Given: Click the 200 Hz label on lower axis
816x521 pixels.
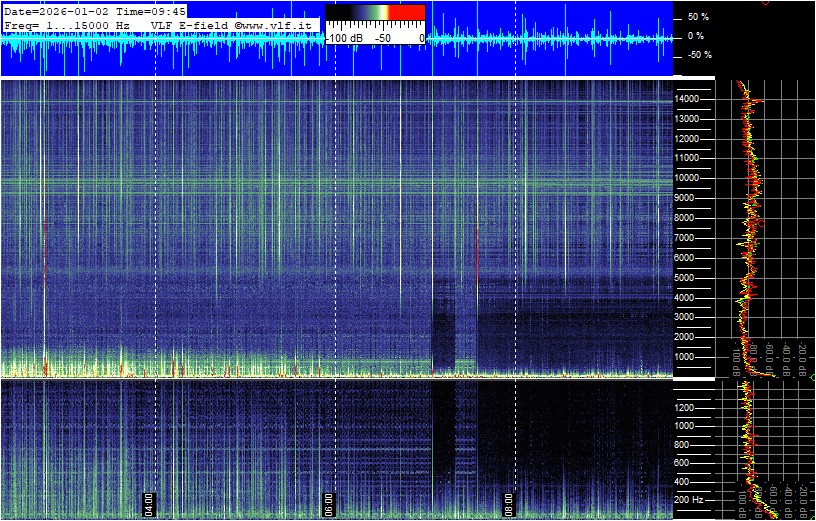Looking at the screenshot, I should click(691, 499).
